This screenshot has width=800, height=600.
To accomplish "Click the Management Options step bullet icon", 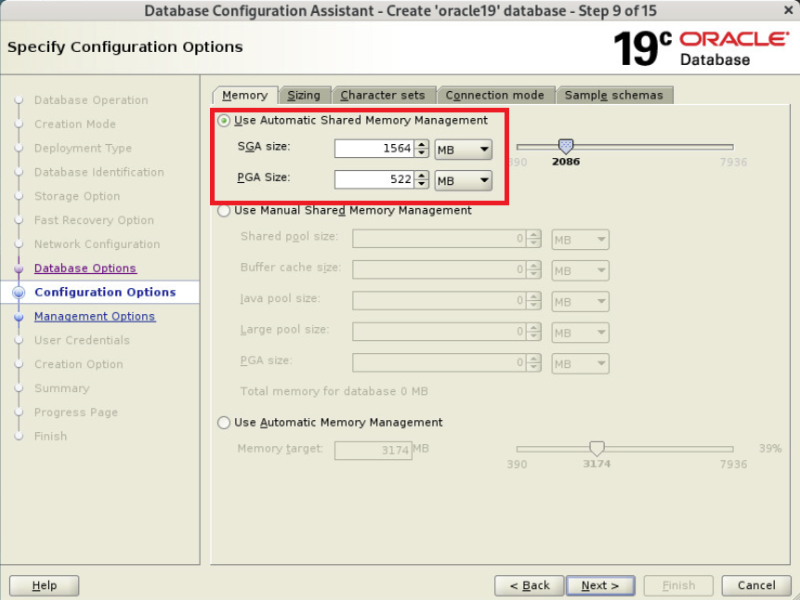I will [19, 316].
